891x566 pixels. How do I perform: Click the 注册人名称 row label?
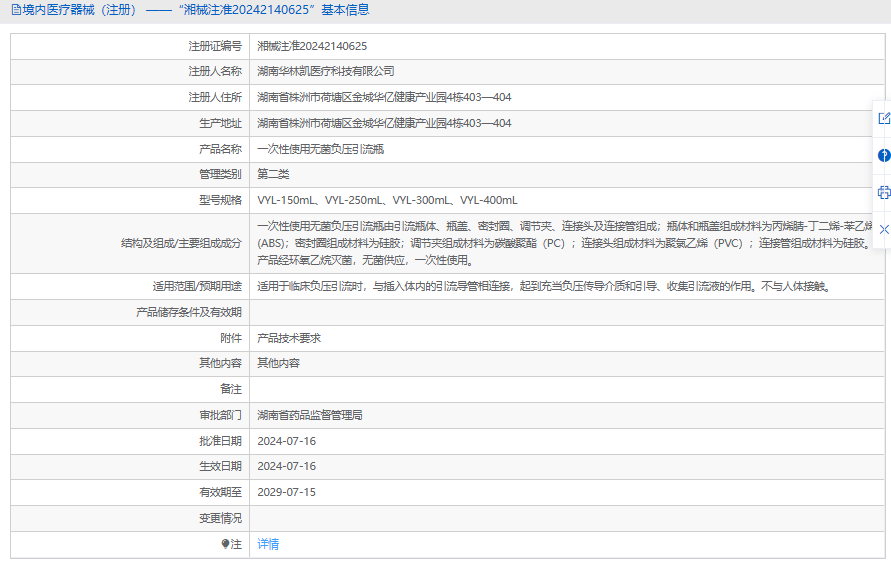[x=215, y=71]
